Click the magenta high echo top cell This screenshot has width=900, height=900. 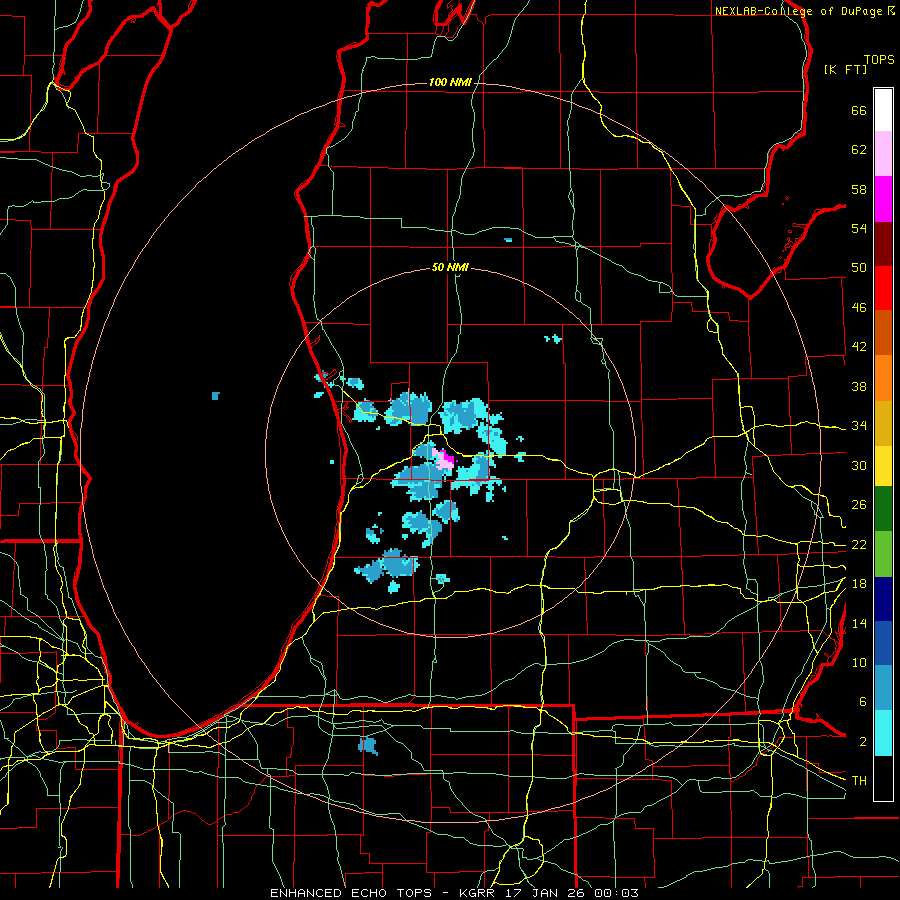coord(444,460)
